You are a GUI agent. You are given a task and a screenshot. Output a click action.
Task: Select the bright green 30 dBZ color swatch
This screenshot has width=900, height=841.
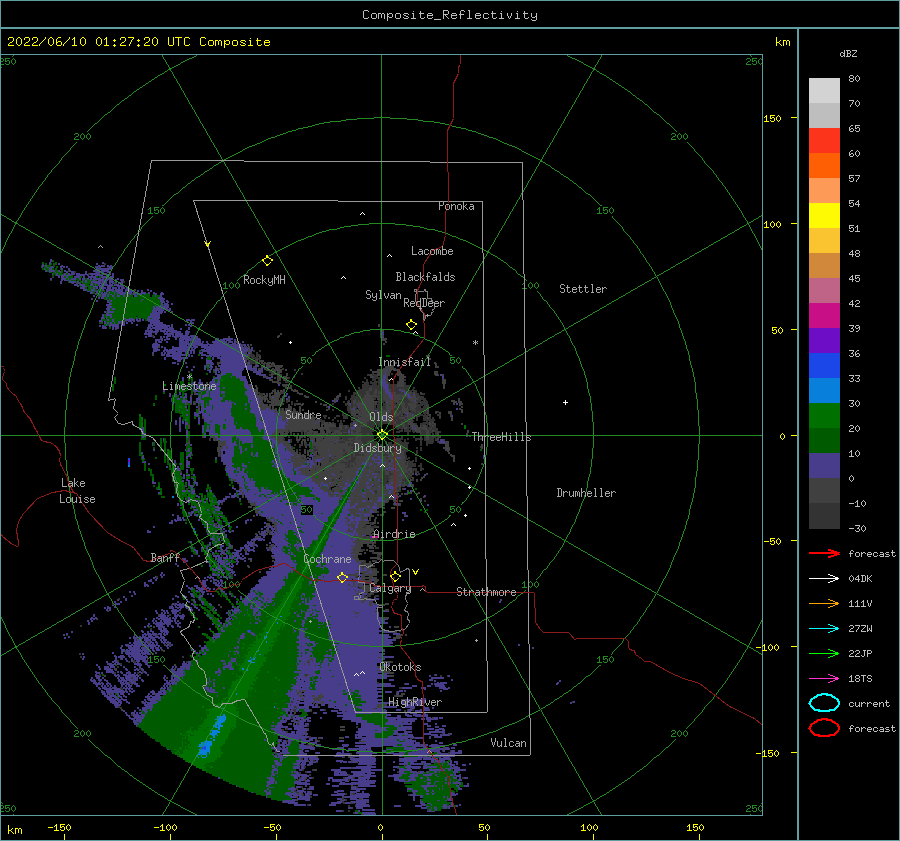click(824, 415)
